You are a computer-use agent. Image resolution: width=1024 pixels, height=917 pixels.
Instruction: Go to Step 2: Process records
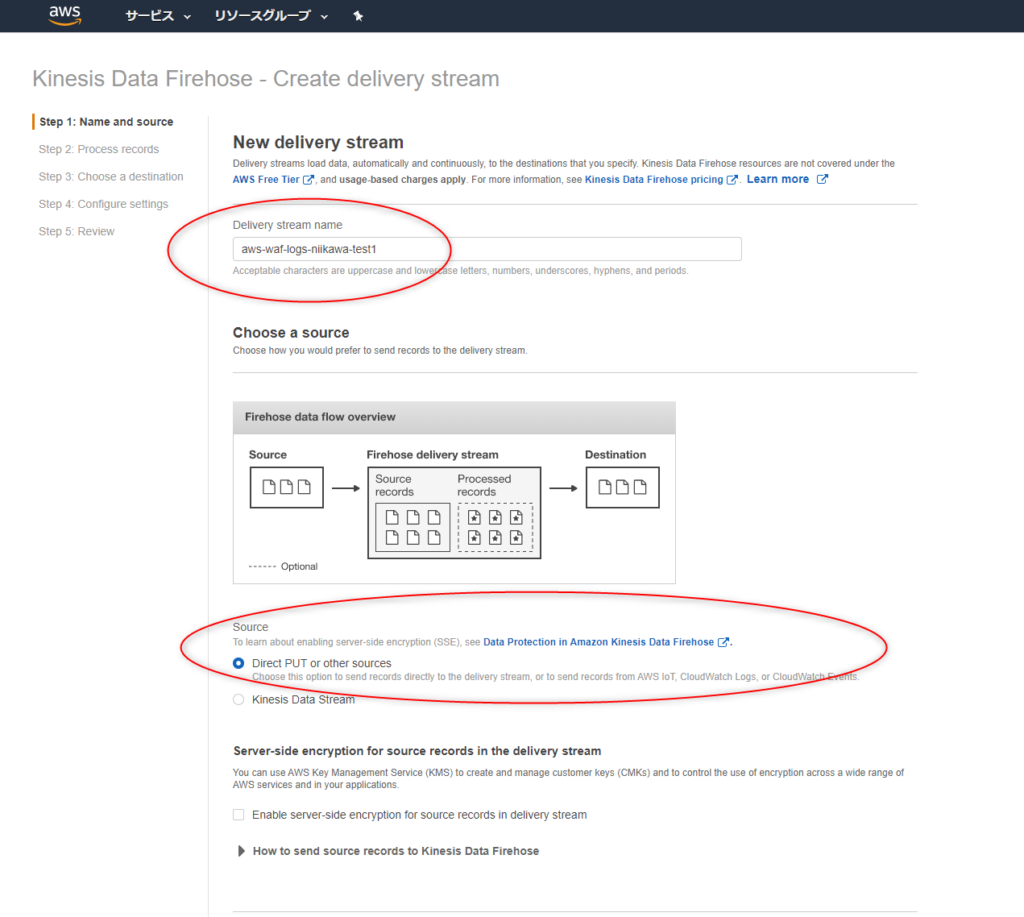[x=98, y=149]
